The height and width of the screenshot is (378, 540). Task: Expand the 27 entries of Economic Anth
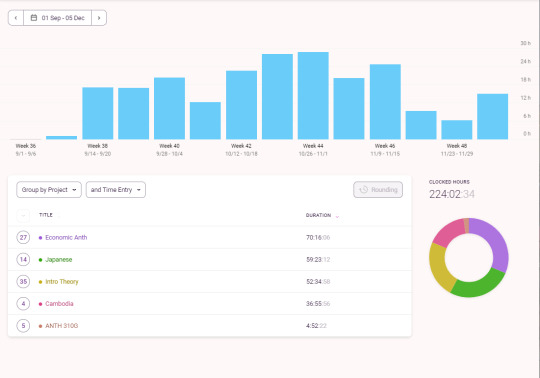pyautogui.click(x=23, y=238)
